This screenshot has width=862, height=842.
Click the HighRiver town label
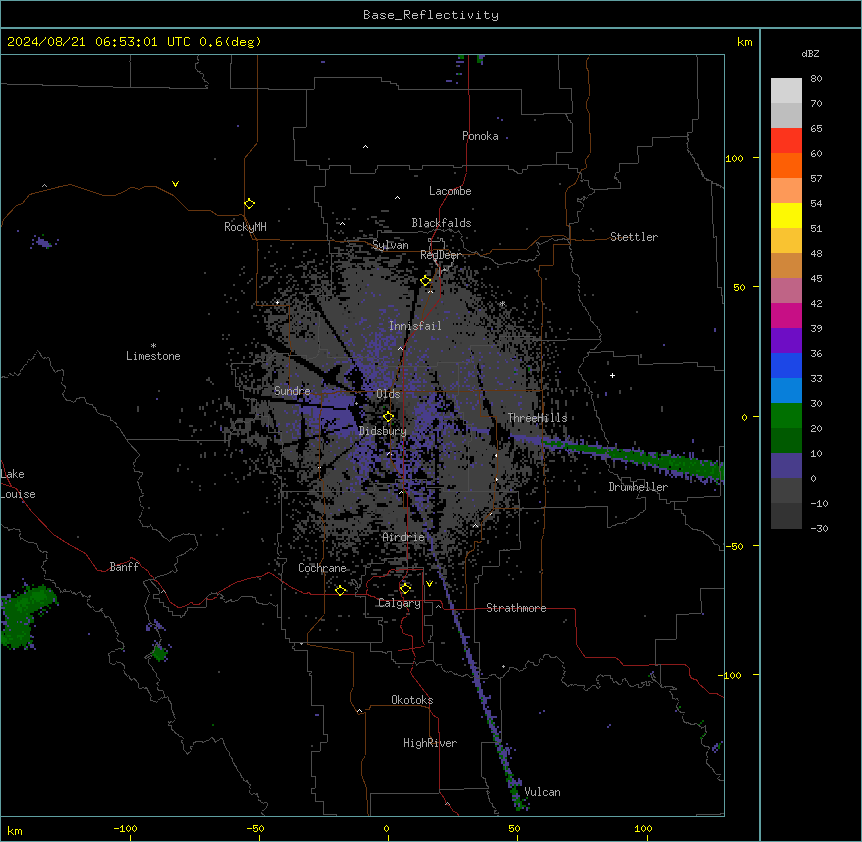pyautogui.click(x=430, y=743)
